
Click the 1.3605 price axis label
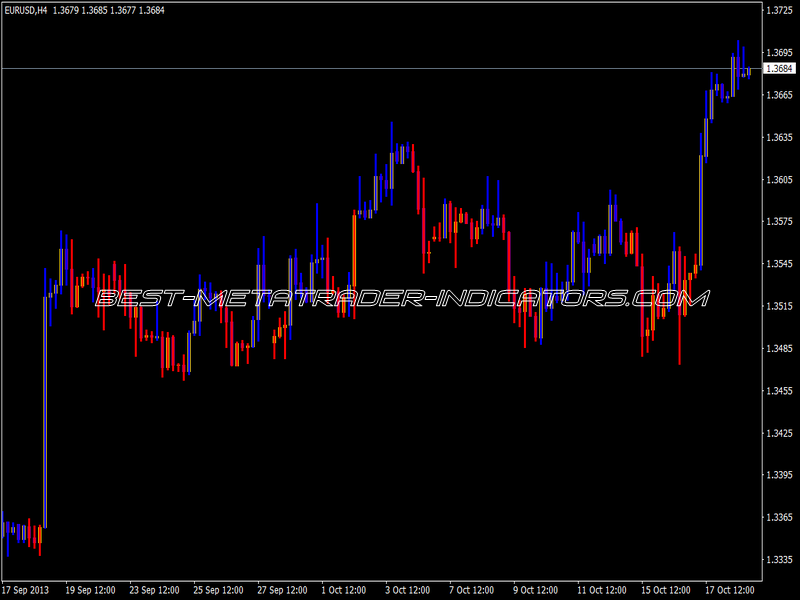click(x=780, y=180)
